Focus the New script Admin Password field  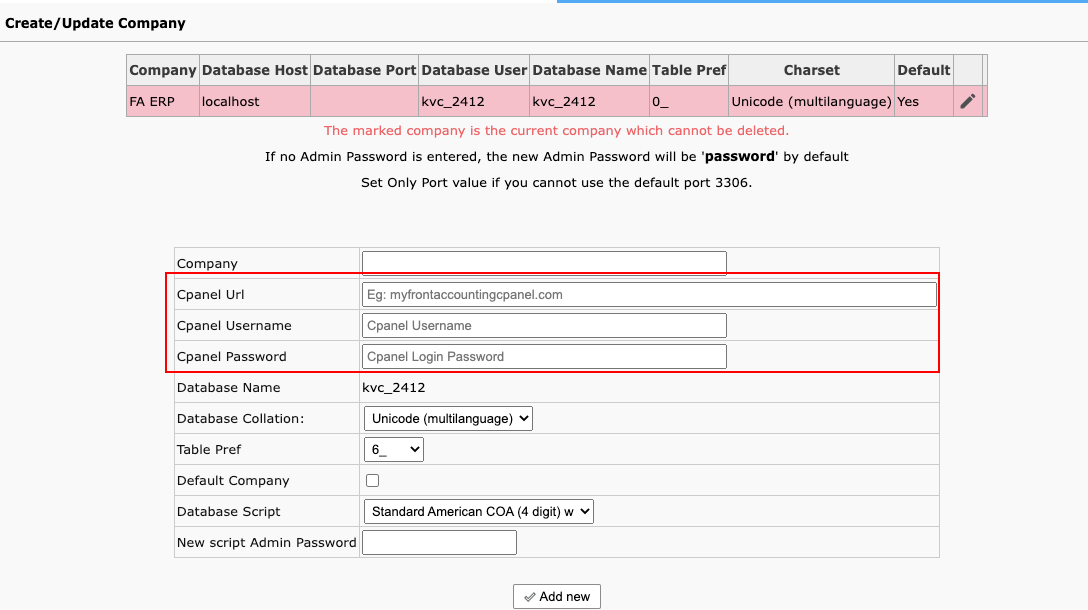(x=439, y=543)
